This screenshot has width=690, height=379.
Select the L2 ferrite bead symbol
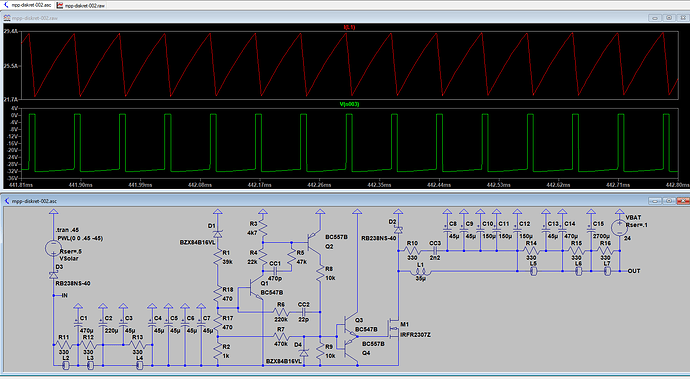tap(66, 365)
